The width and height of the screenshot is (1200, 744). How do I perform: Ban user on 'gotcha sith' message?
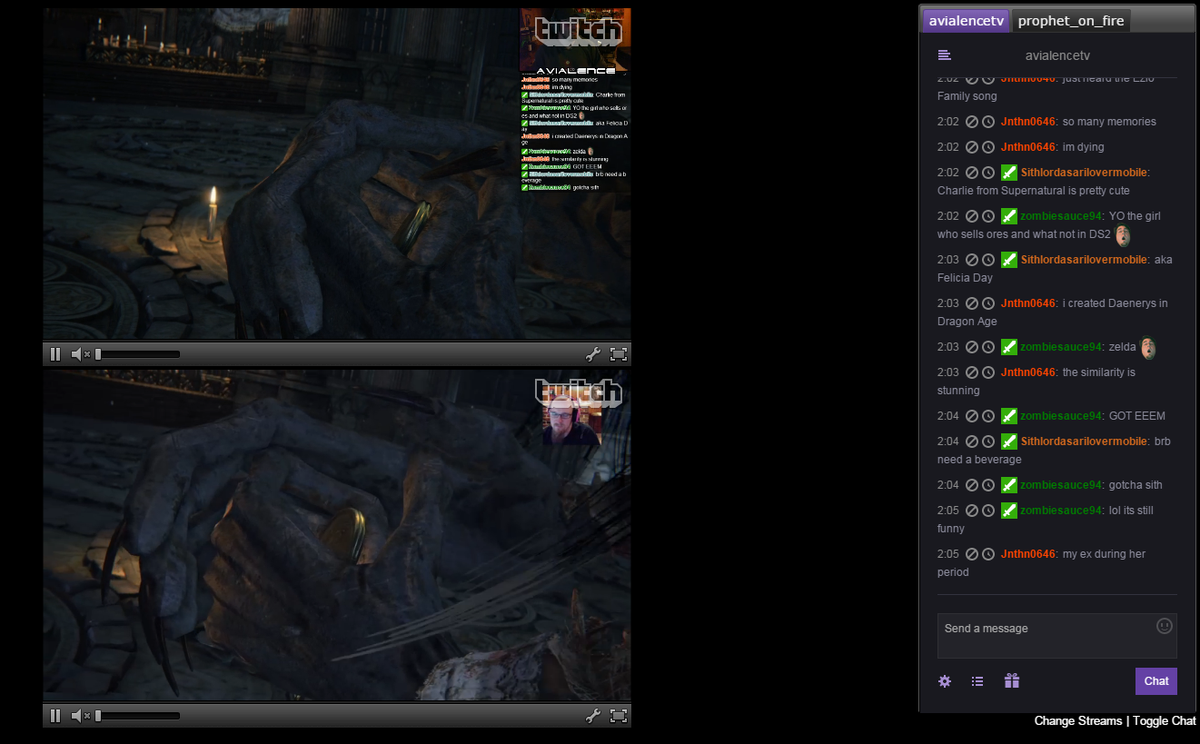971,485
